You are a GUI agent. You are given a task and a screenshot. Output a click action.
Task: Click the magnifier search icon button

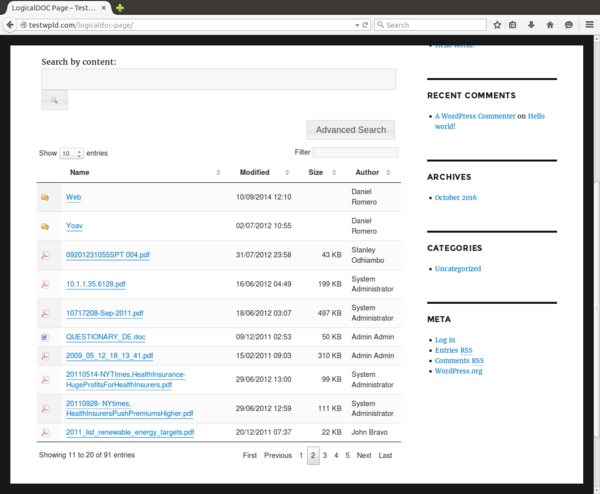tap(54, 100)
